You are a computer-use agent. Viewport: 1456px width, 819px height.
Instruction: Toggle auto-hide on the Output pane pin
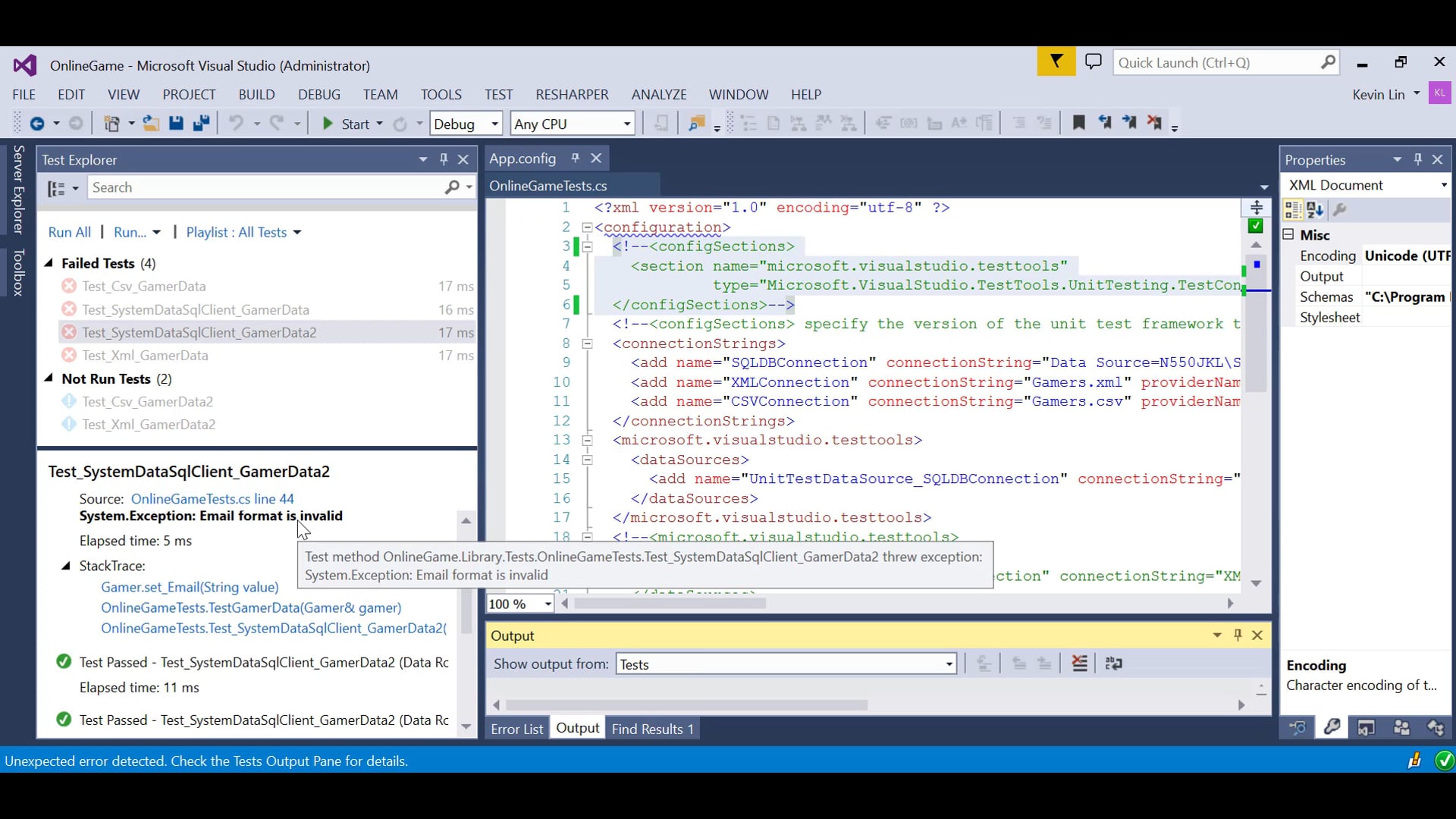tap(1238, 635)
